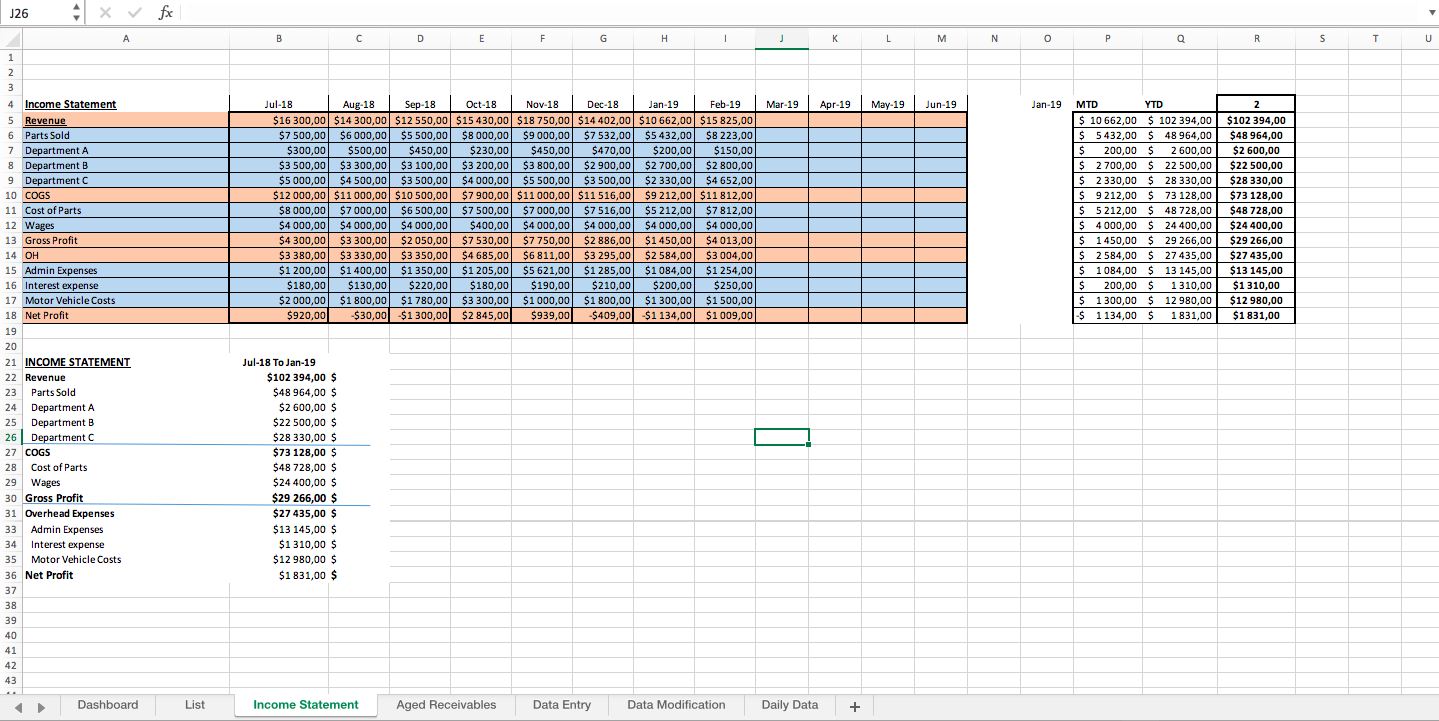Open the Data Entry sheet tab
1439x721 pixels.
562,705
